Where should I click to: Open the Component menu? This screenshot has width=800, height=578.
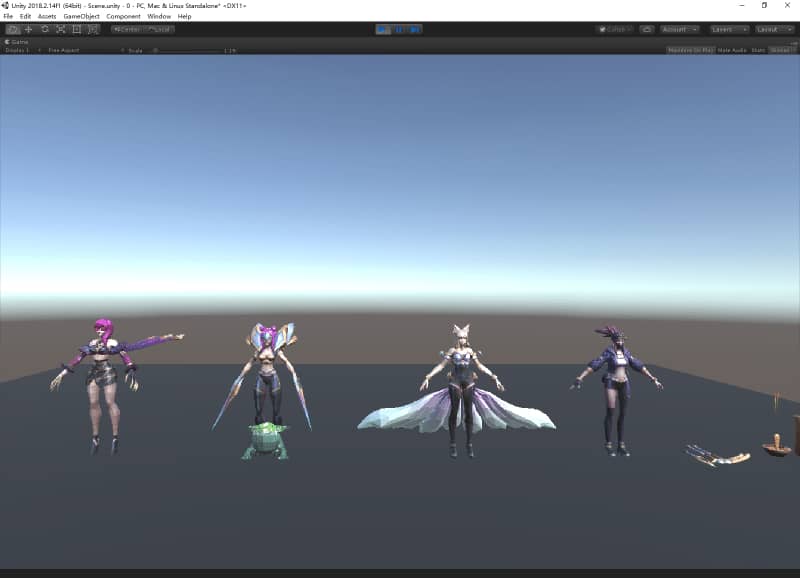[x=123, y=16]
